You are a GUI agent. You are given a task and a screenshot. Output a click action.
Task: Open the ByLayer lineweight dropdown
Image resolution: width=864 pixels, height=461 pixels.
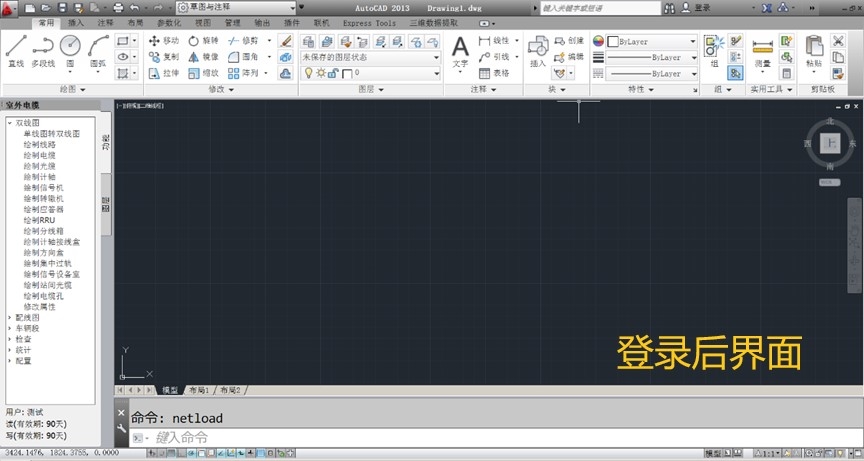[x=652, y=57]
